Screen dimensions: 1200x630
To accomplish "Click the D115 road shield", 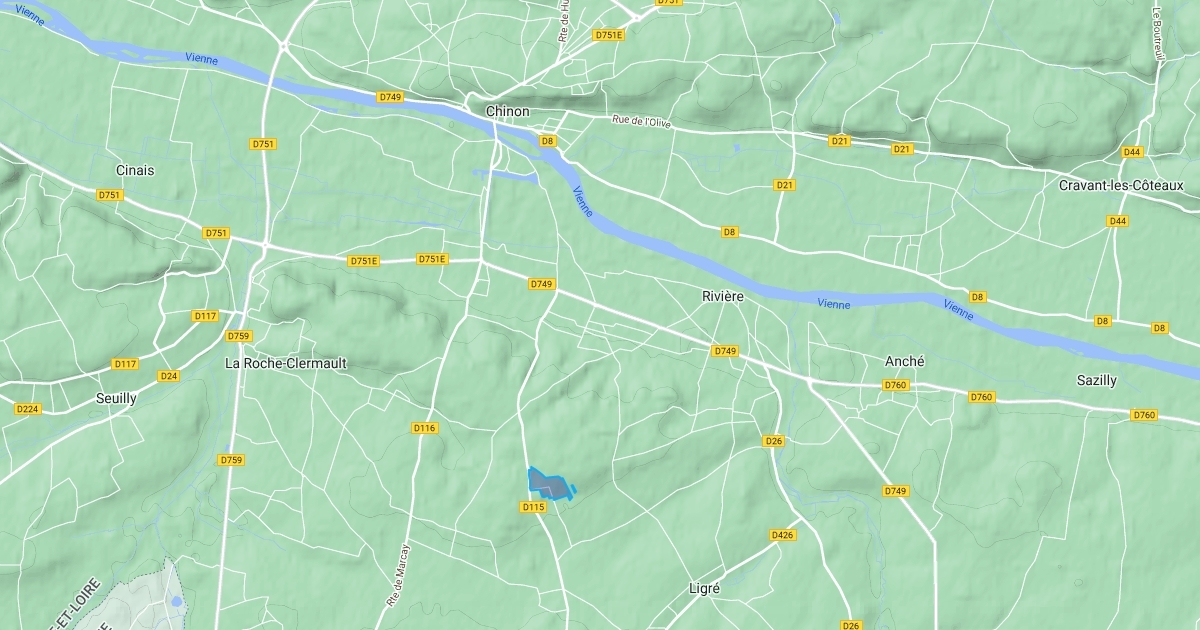I will (x=534, y=507).
